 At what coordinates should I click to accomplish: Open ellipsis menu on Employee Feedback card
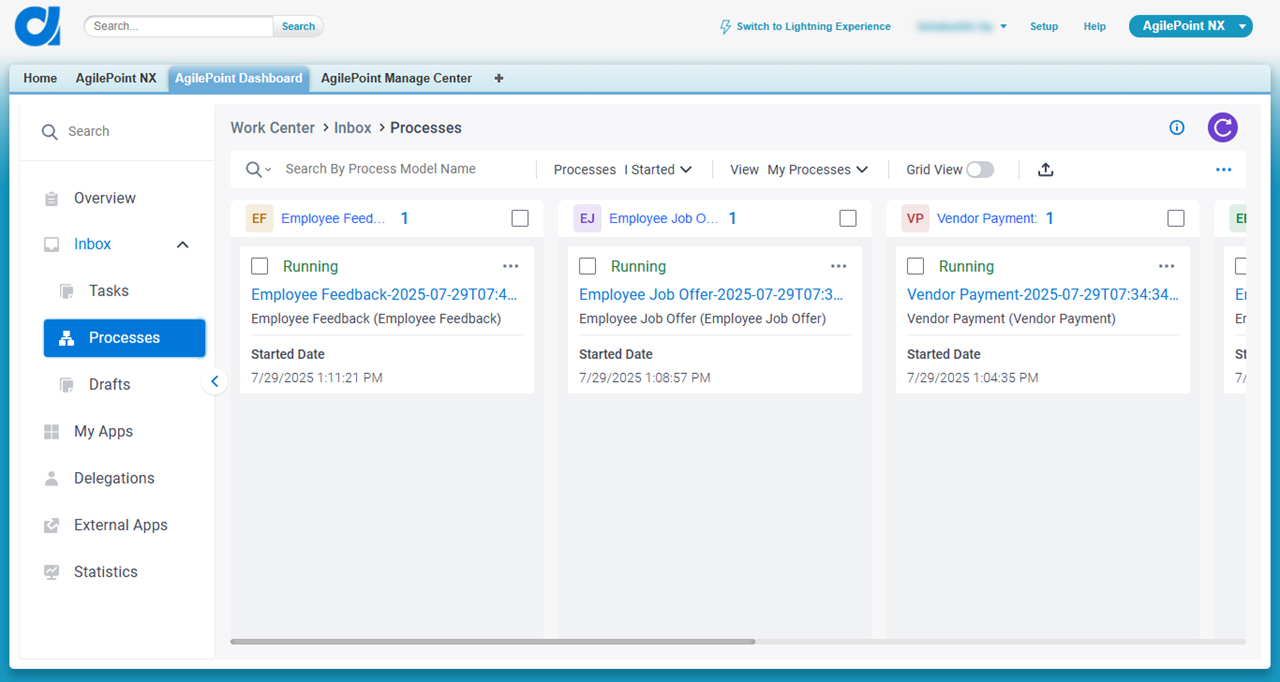(511, 266)
